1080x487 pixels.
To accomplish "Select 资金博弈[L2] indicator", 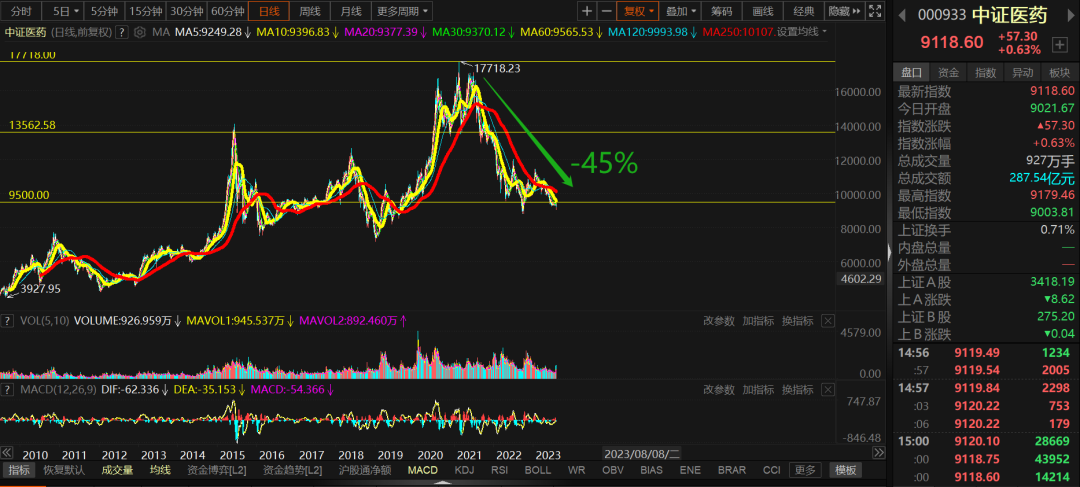I will 217,470.
